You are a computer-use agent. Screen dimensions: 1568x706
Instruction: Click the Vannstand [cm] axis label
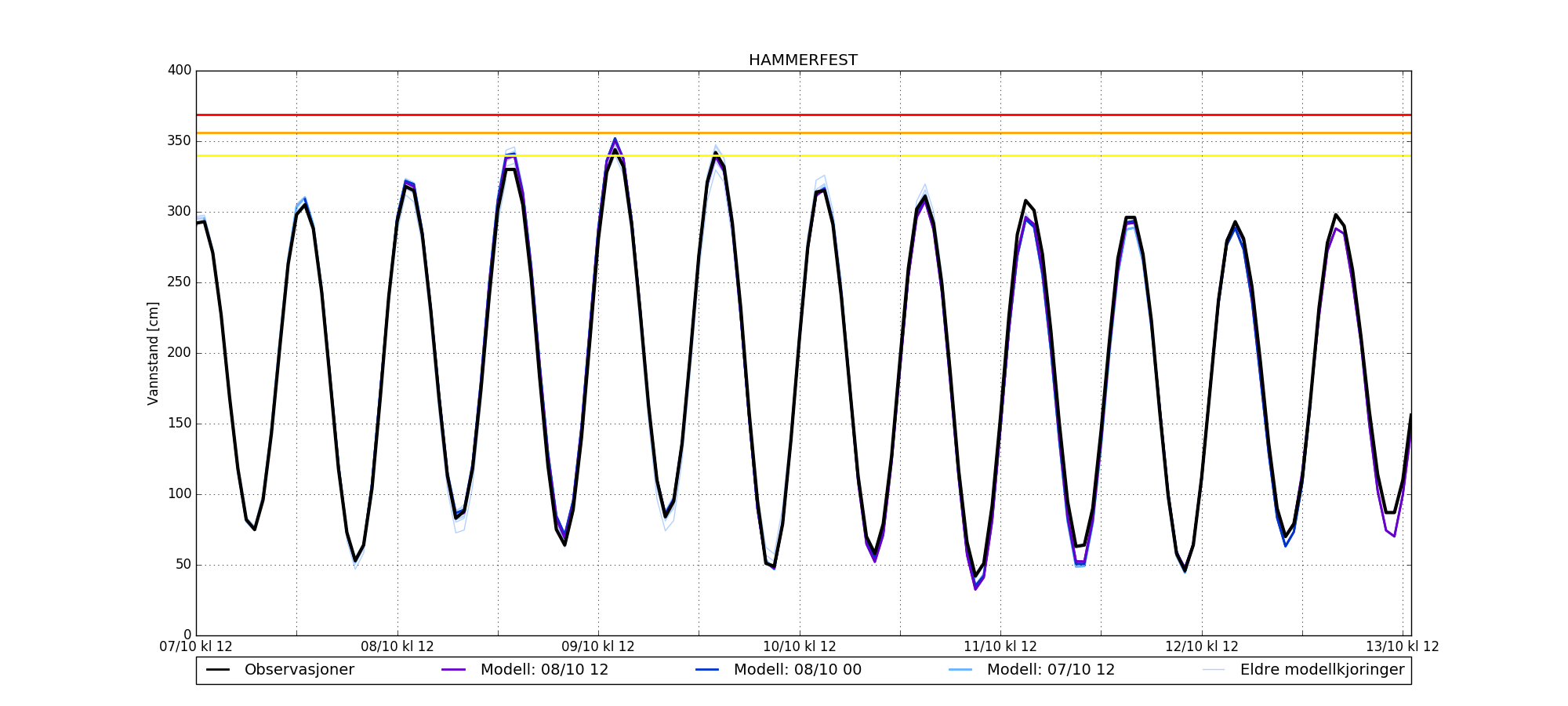153,353
